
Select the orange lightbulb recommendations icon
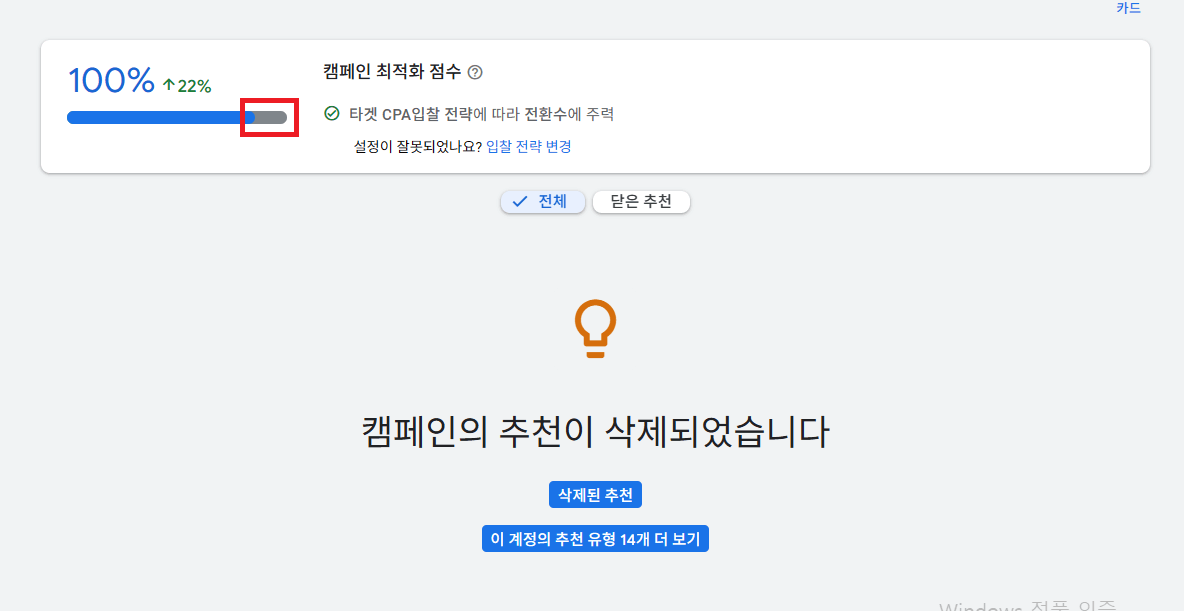(x=595, y=327)
